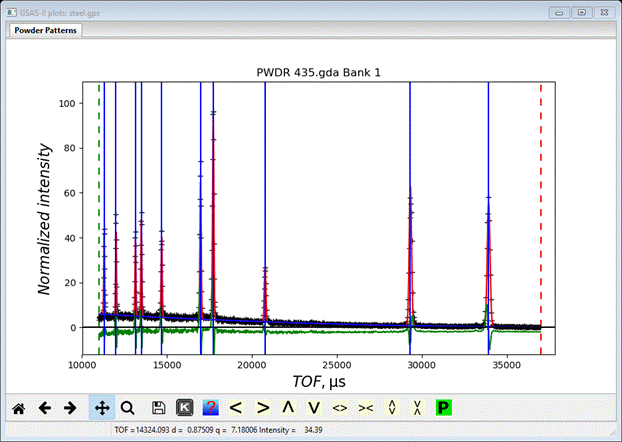Toggle the Pan axes tool
The height and width of the screenshot is (442, 622).
click(101, 407)
